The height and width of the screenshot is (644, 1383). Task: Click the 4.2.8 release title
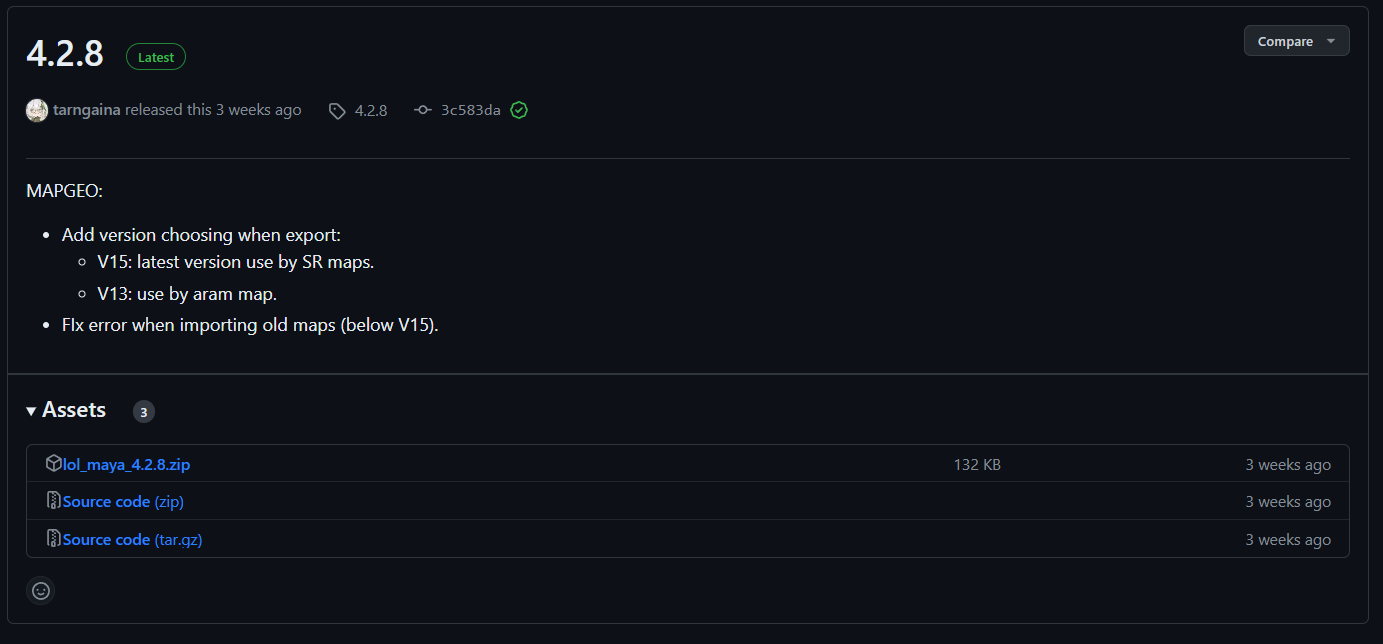click(x=65, y=54)
